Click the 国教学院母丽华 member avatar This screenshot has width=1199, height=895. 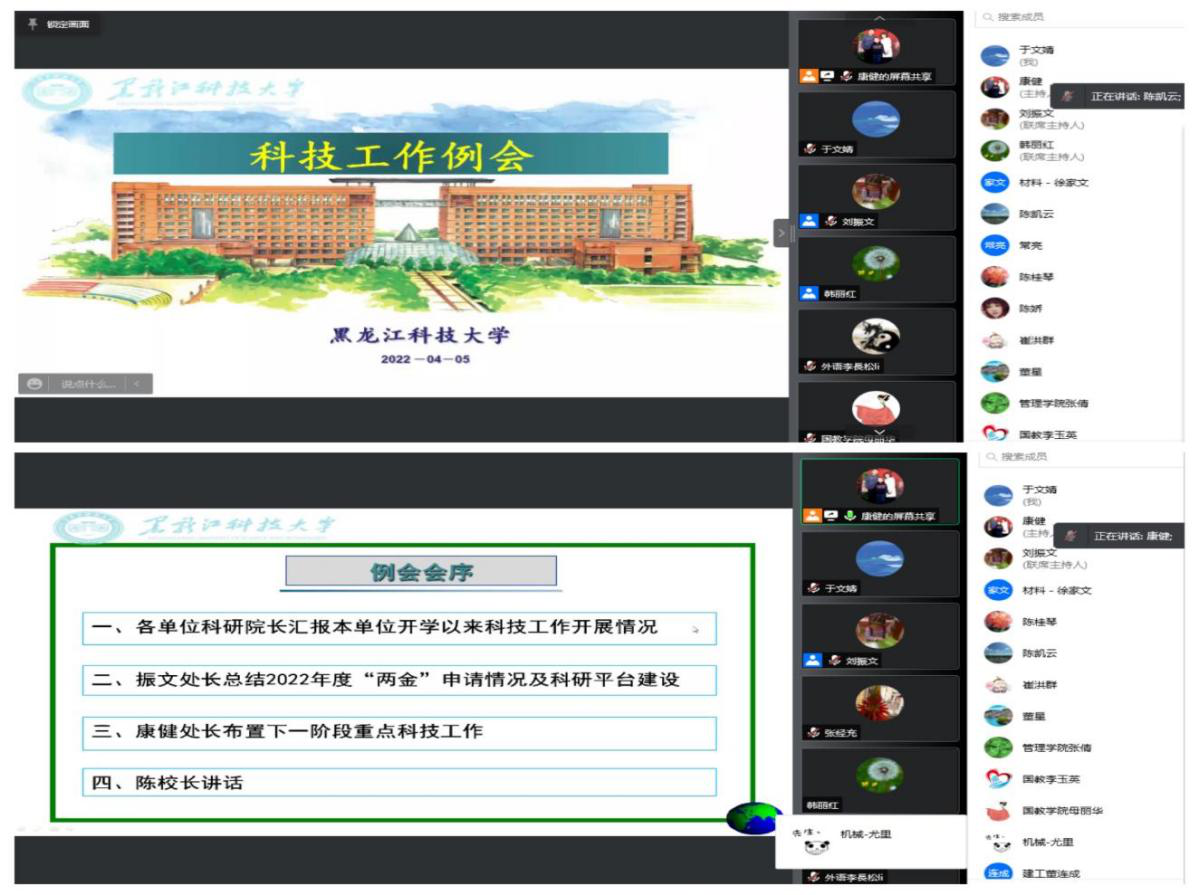pos(997,810)
